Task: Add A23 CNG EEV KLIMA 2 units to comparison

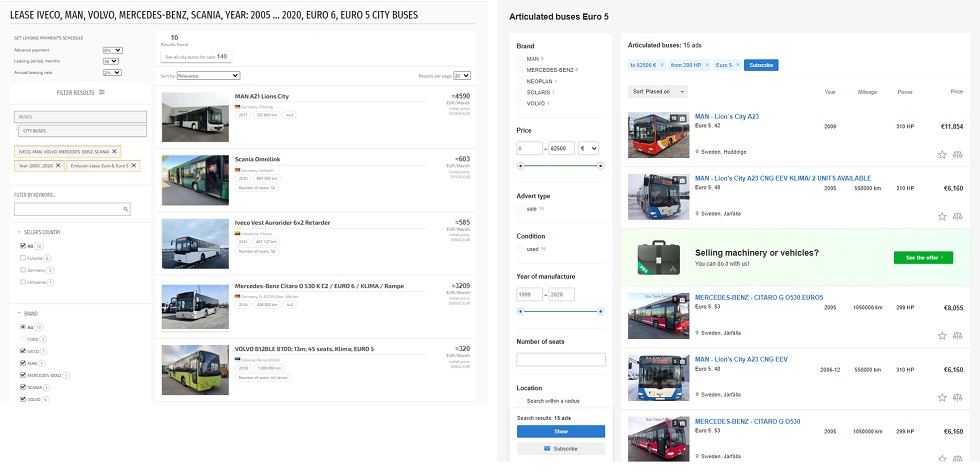Action: pyautogui.click(x=958, y=216)
